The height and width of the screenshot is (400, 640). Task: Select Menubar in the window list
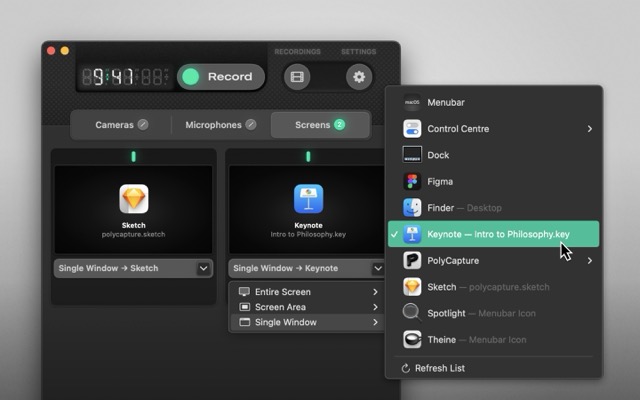coord(493,102)
